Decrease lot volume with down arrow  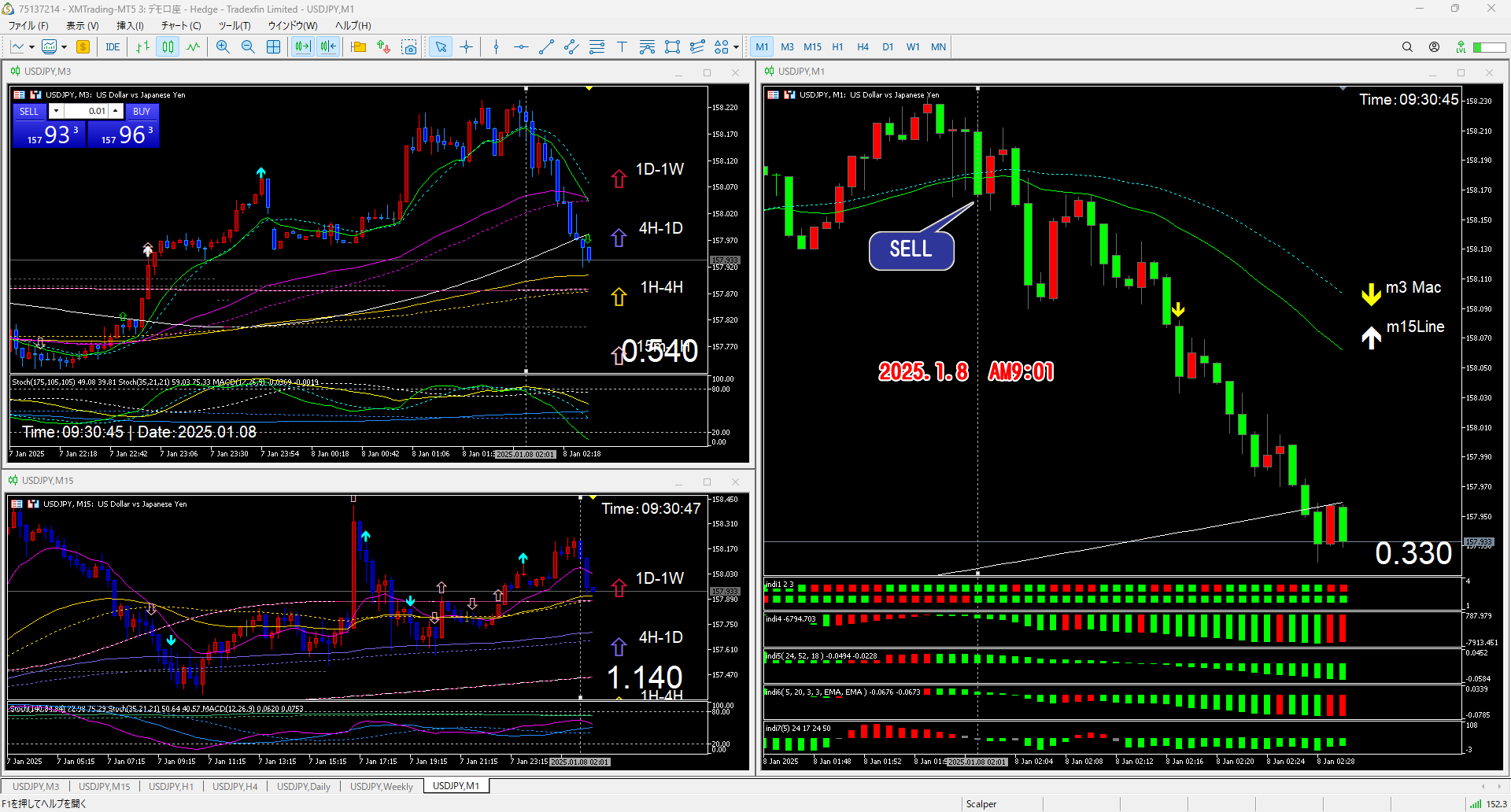point(56,111)
